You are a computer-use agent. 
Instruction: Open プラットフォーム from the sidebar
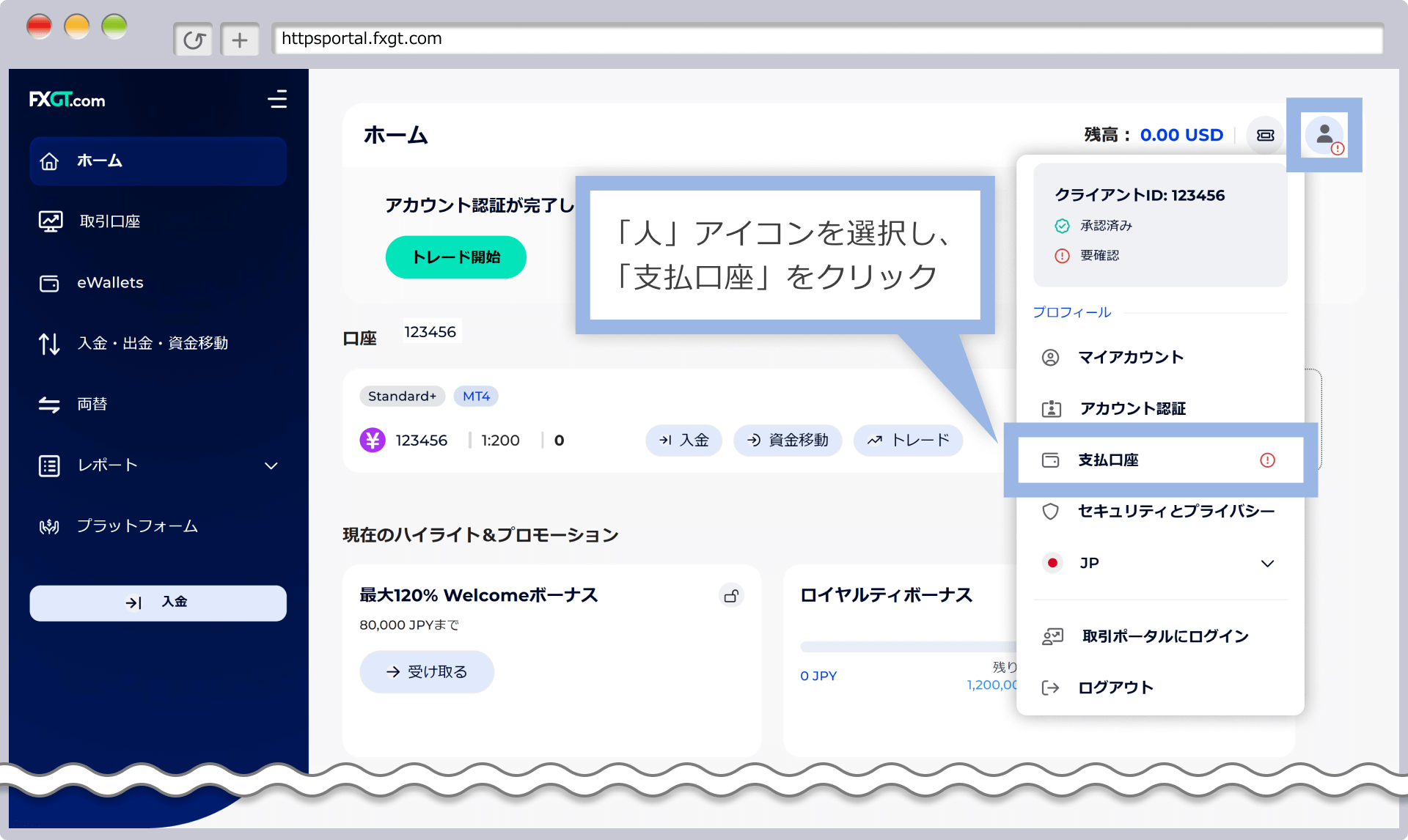click(49, 526)
